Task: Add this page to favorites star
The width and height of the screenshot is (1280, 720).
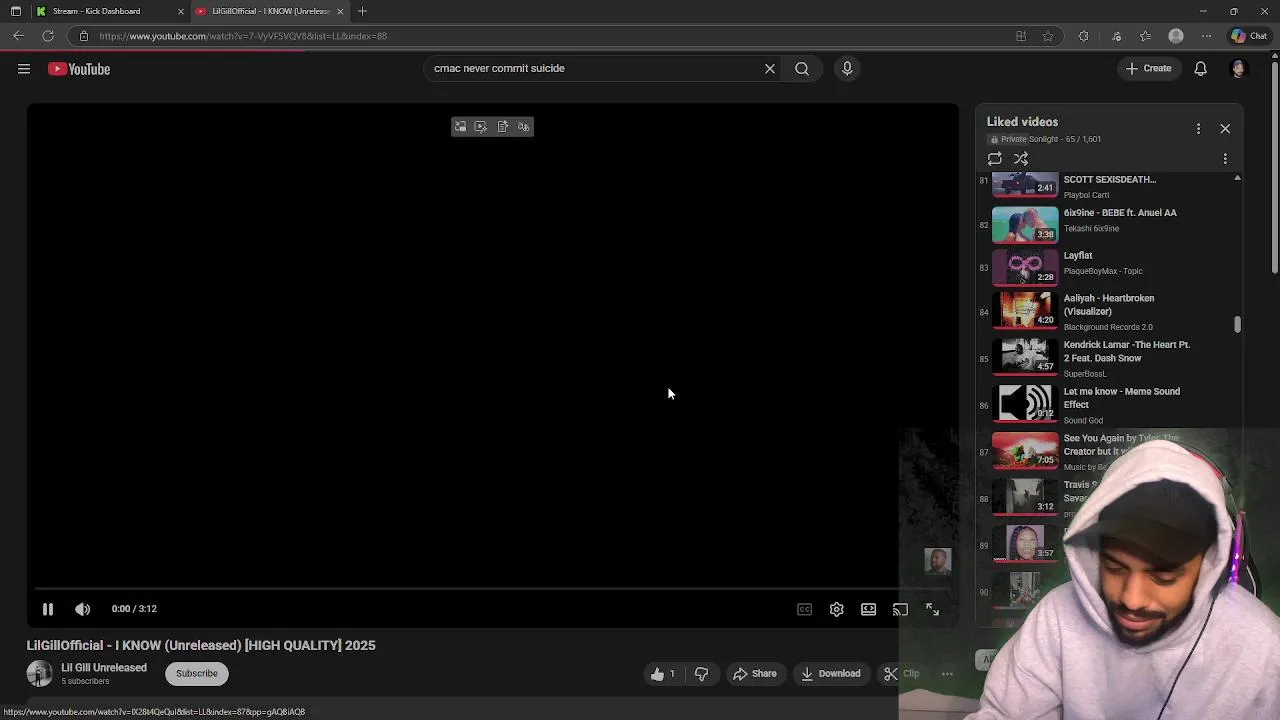Action: tap(1048, 36)
